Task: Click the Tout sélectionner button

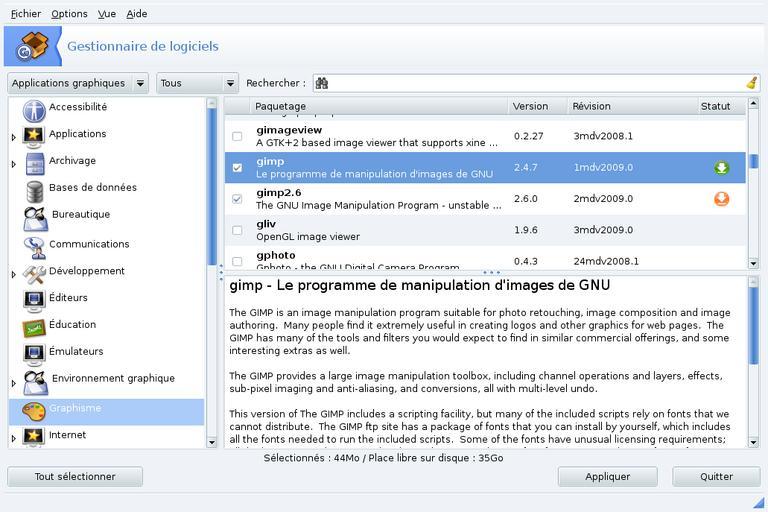Action: coord(75,477)
